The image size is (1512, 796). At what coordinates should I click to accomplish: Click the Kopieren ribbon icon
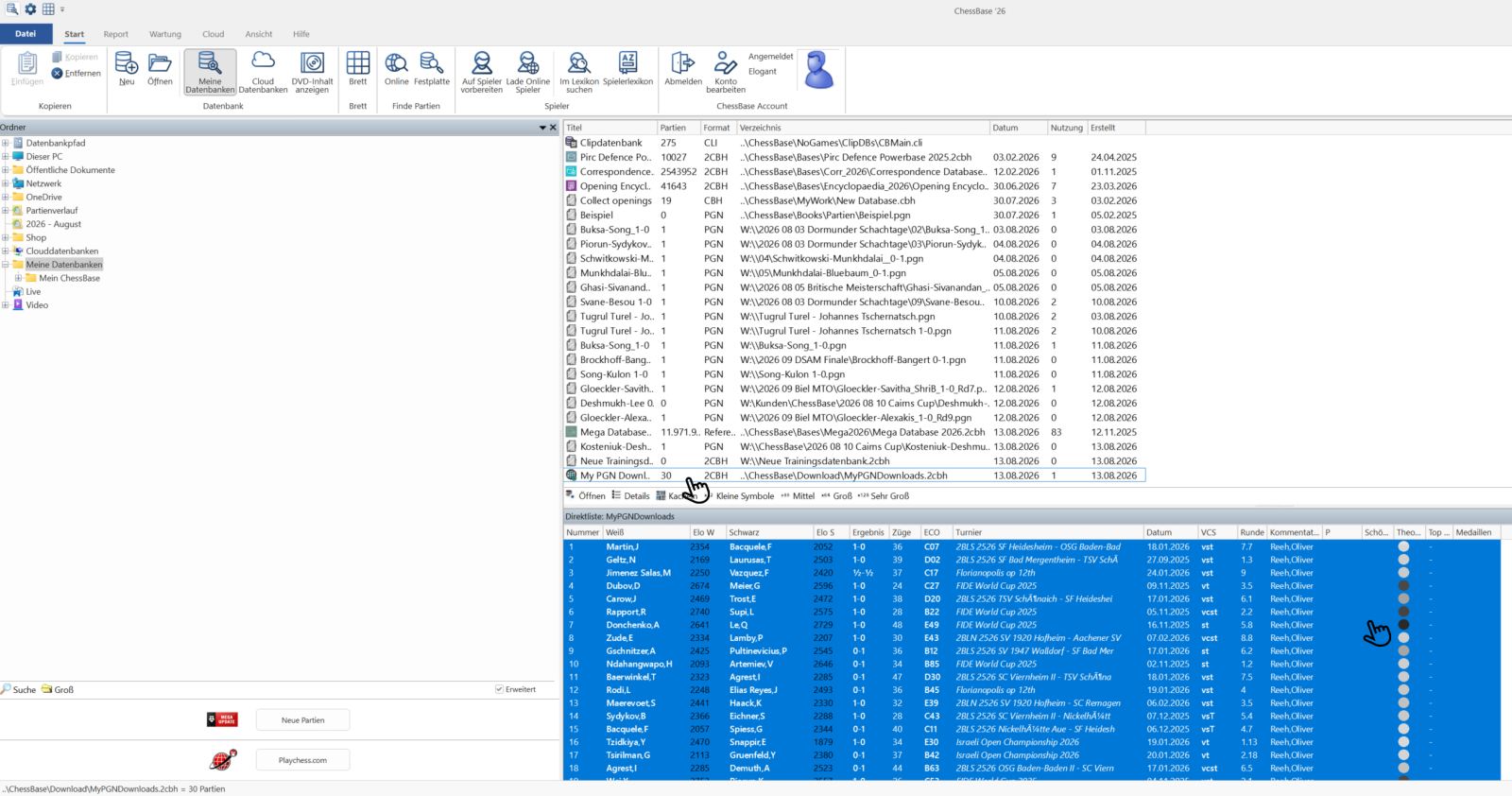pos(75,57)
